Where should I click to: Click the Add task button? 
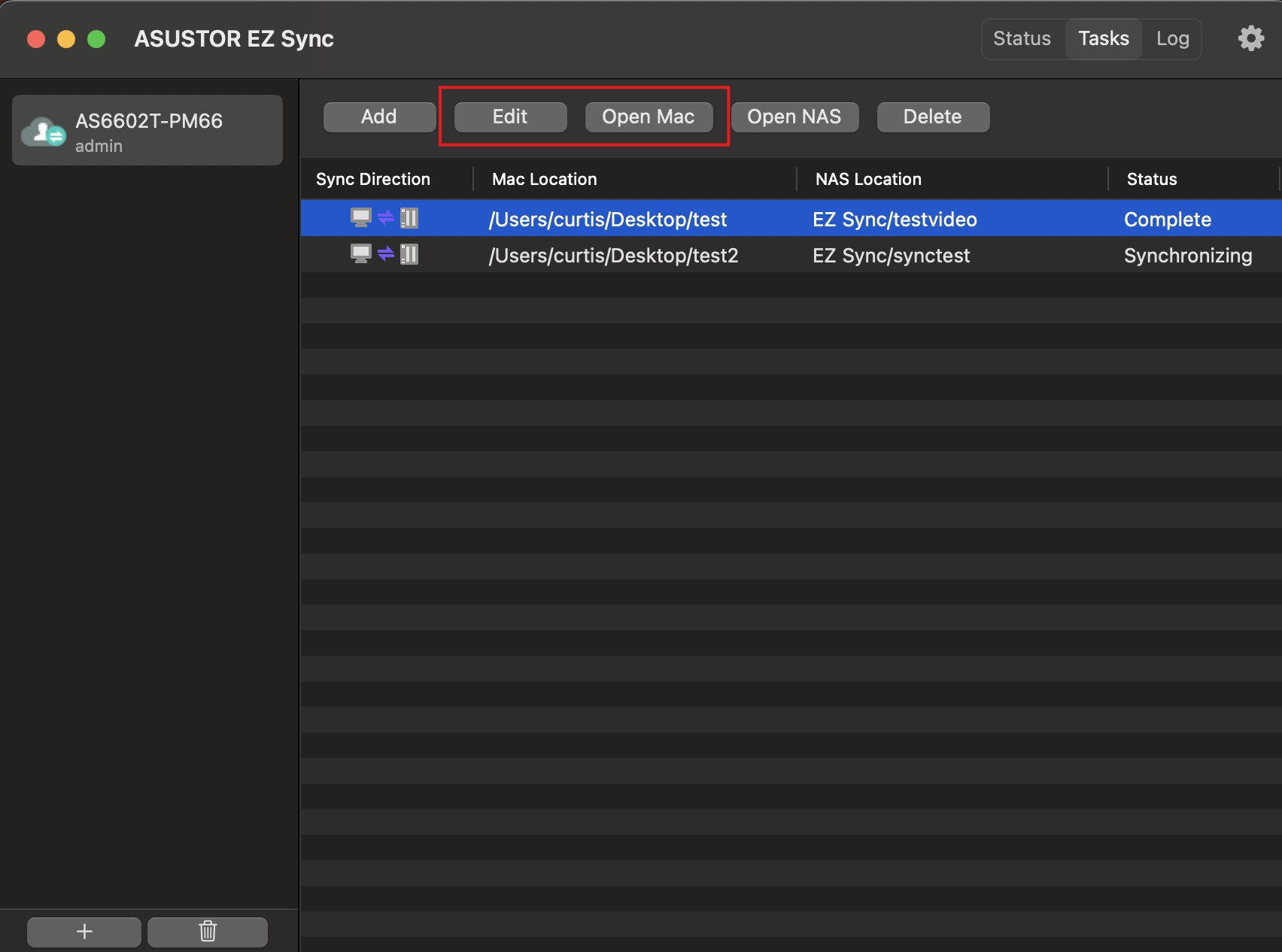click(379, 117)
